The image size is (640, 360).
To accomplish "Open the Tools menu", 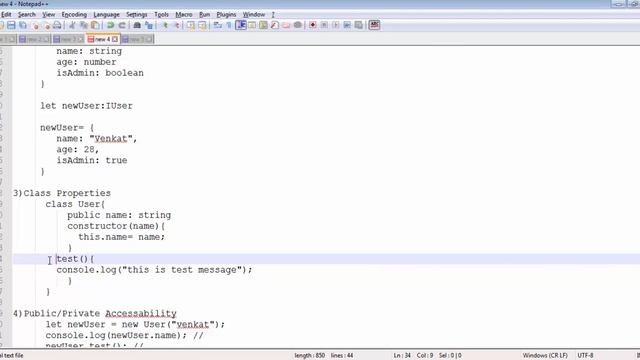I will [x=161, y=14].
